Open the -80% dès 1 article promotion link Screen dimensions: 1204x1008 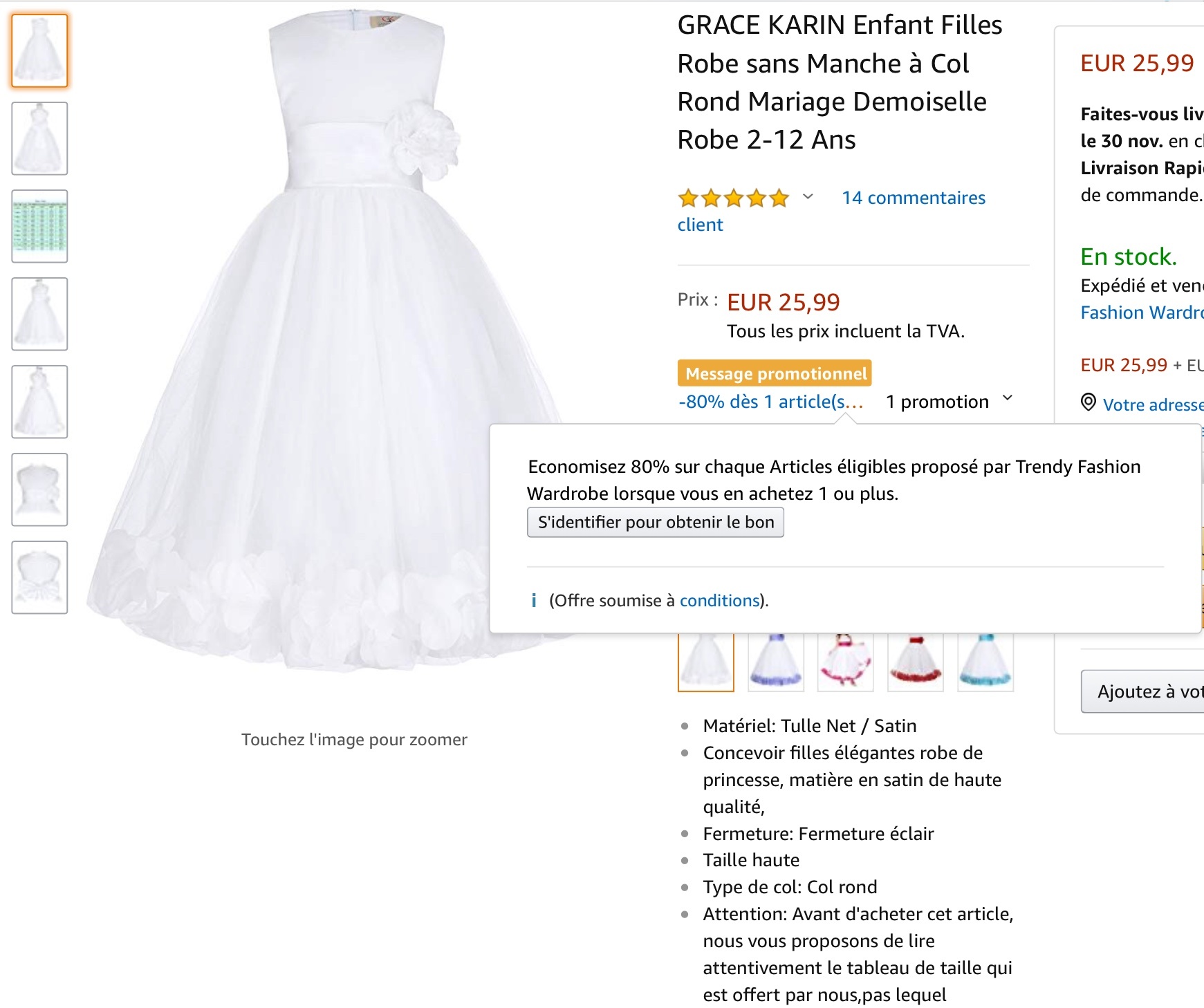tap(770, 402)
